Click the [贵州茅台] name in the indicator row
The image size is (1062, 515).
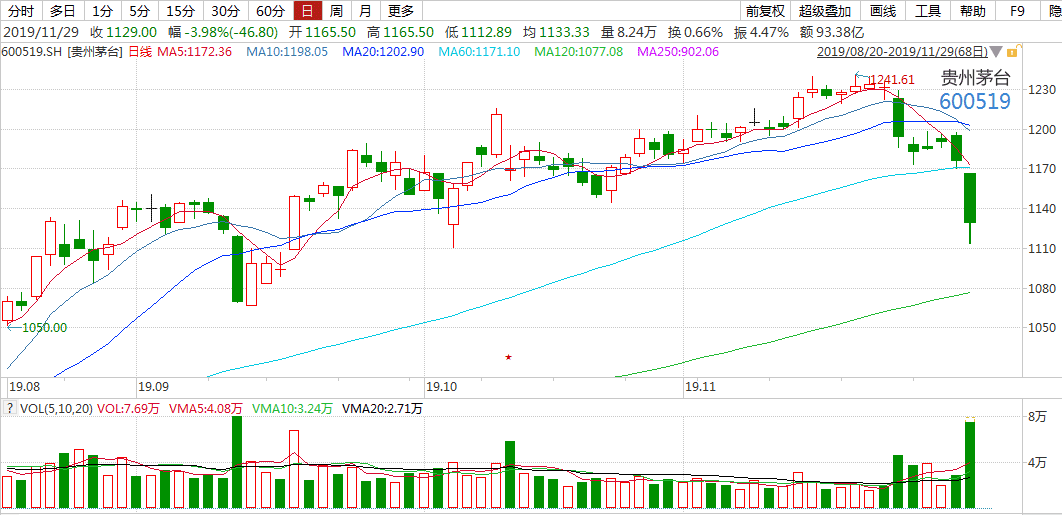[95, 52]
